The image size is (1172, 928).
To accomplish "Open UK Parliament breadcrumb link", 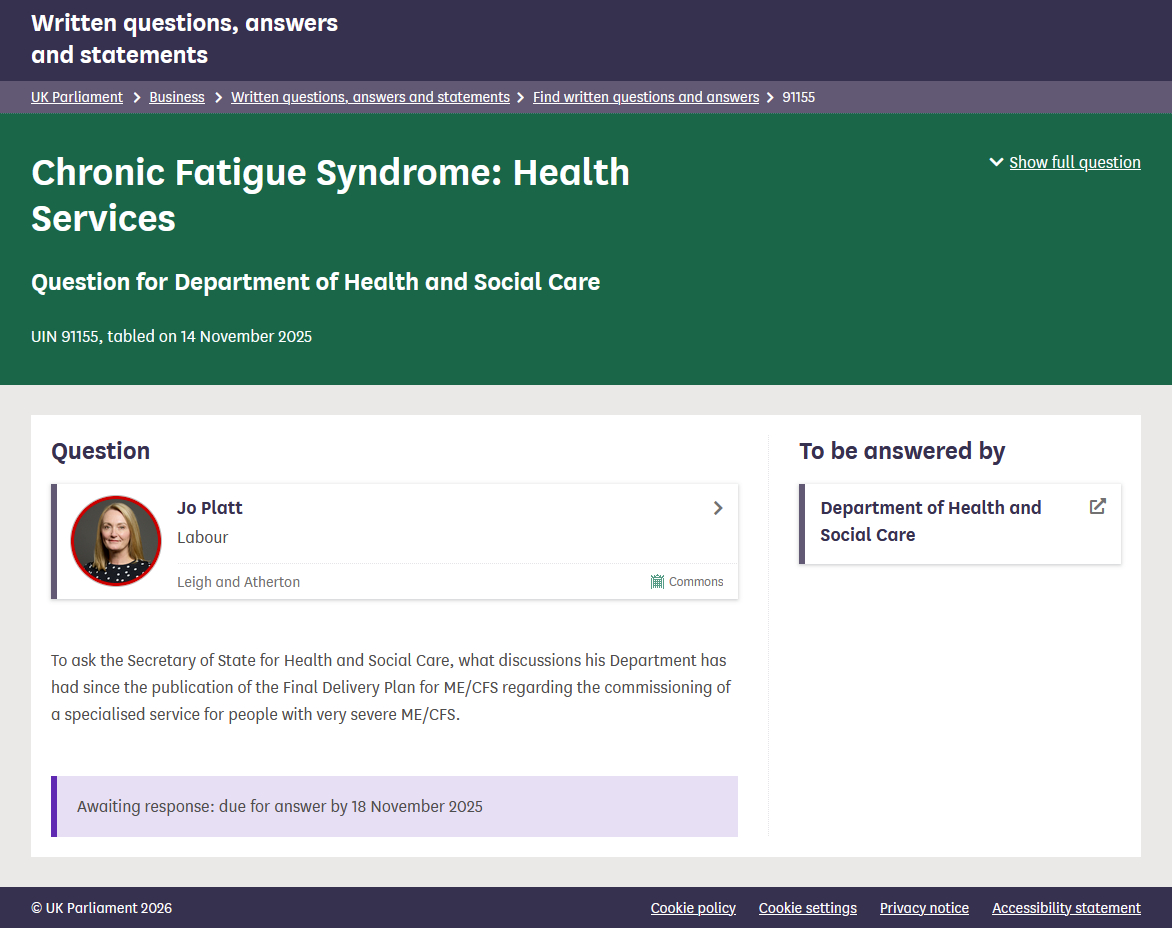I will click(x=77, y=97).
